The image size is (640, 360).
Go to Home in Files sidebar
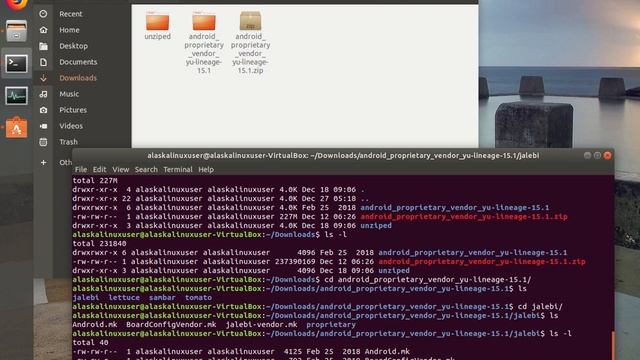[69, 30]
